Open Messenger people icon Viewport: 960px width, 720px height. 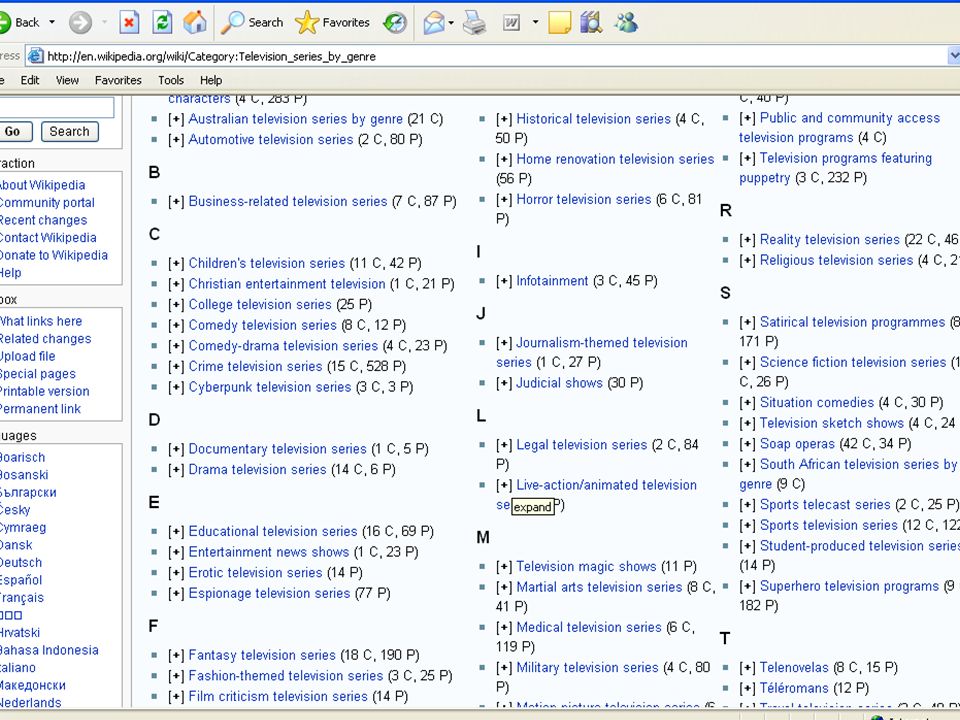626,23
